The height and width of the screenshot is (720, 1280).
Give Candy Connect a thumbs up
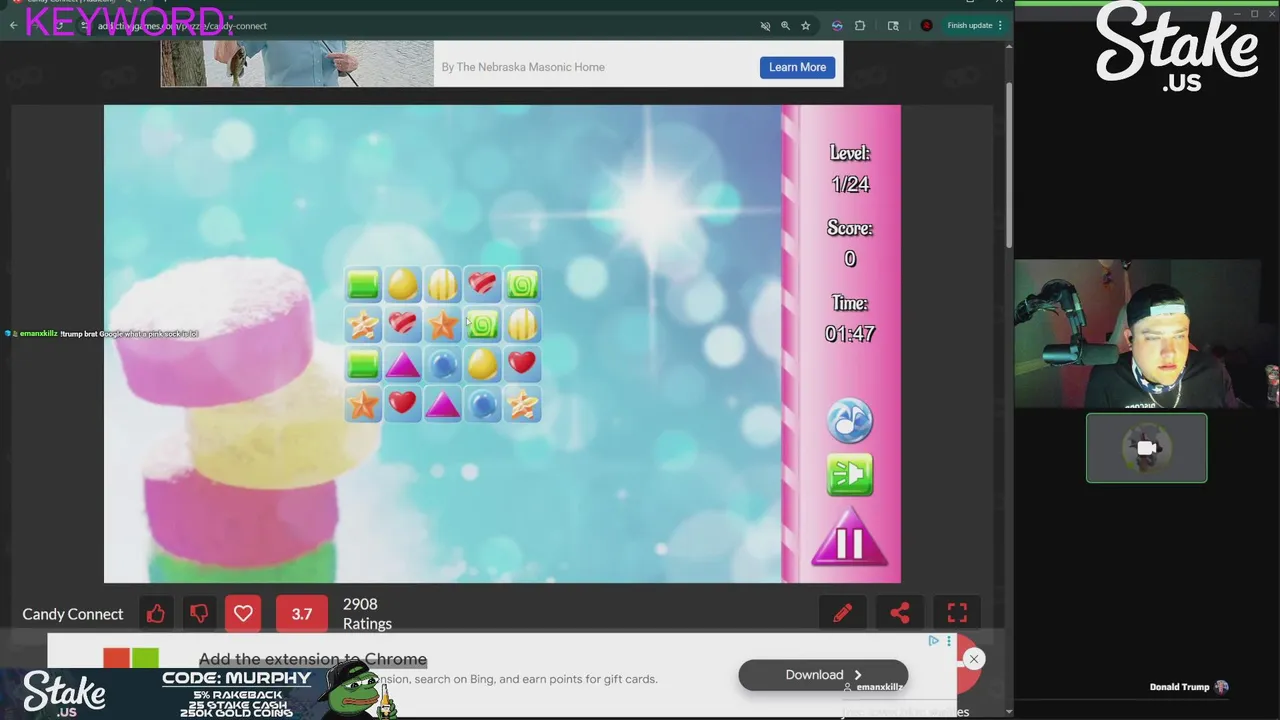tap(156, 614)
